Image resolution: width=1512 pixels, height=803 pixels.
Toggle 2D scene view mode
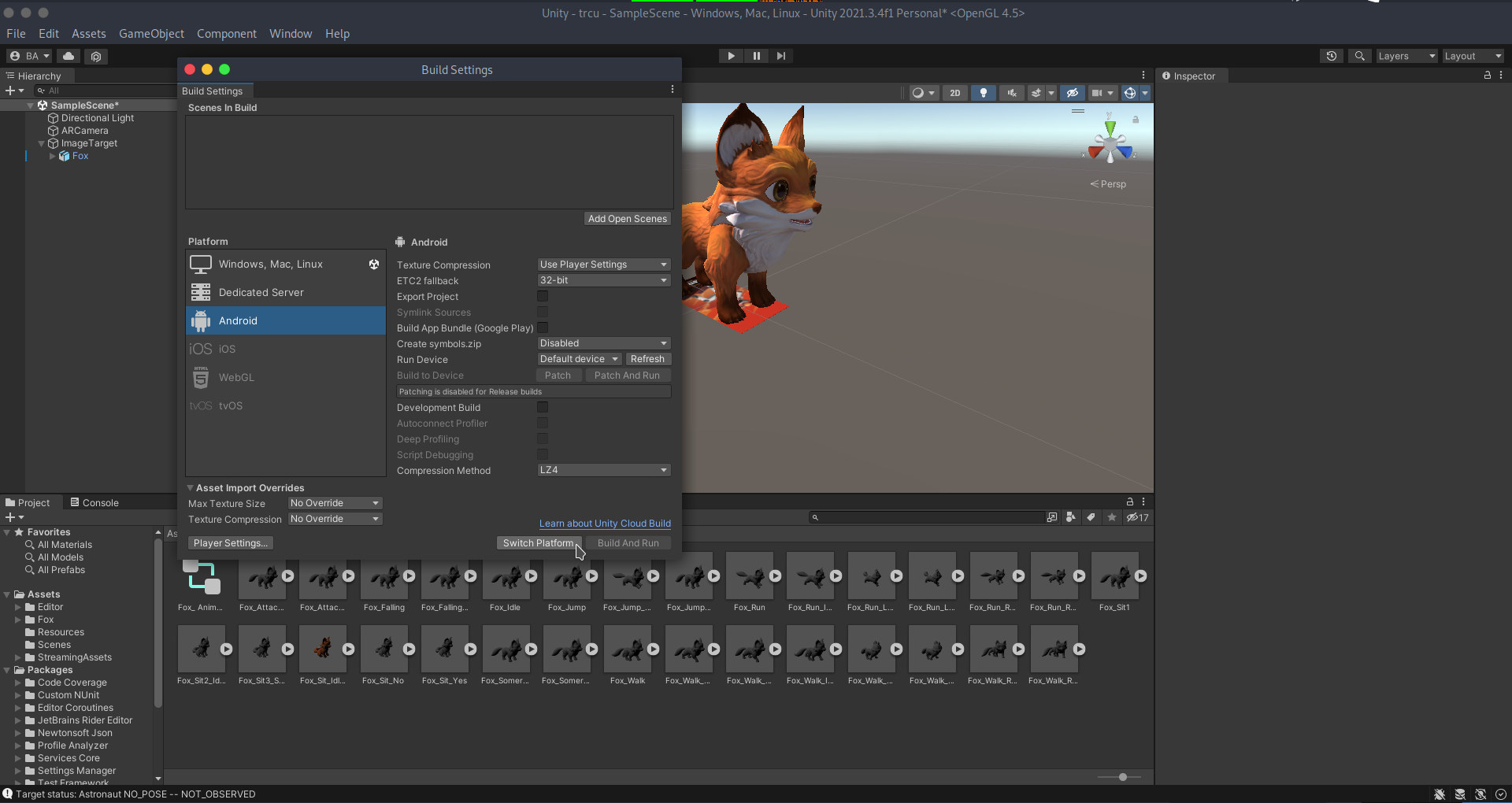954,93
